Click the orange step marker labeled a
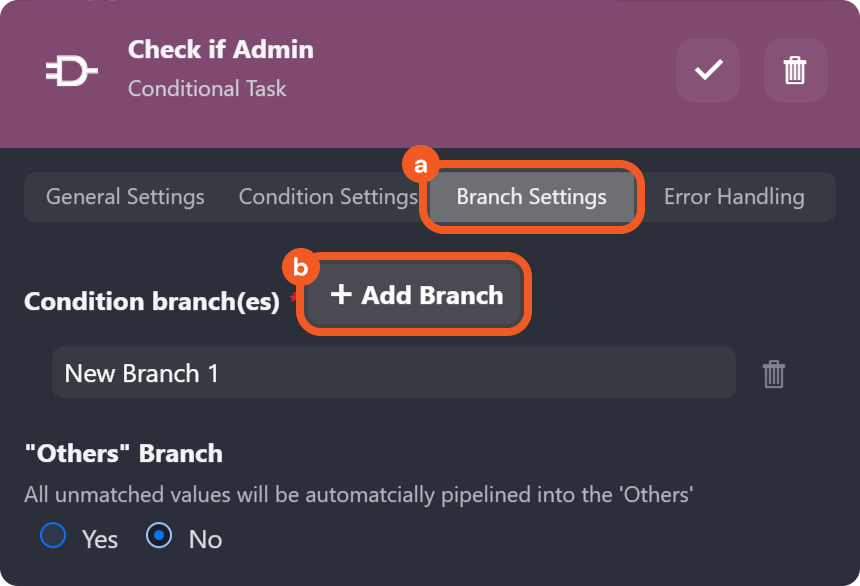Viewport: 860px width, 586px height. (421, 164)
